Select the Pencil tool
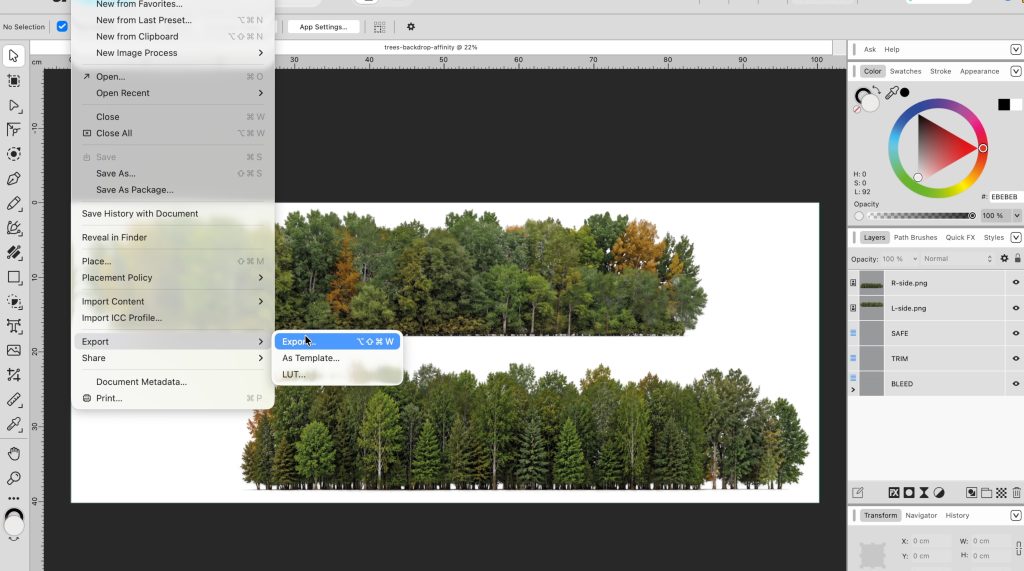The image size is (1024, 571). click(x=14, y=203)
